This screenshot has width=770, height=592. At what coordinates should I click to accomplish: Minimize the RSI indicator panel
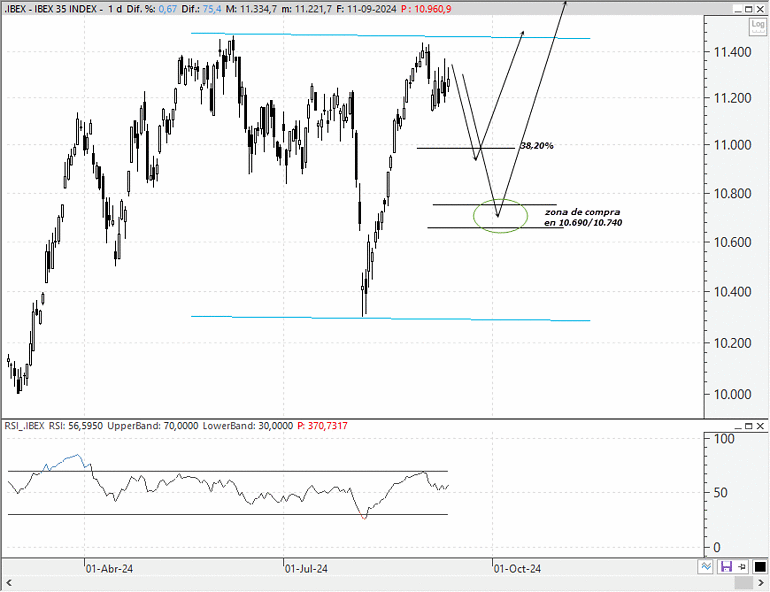(x=738, y=426)
